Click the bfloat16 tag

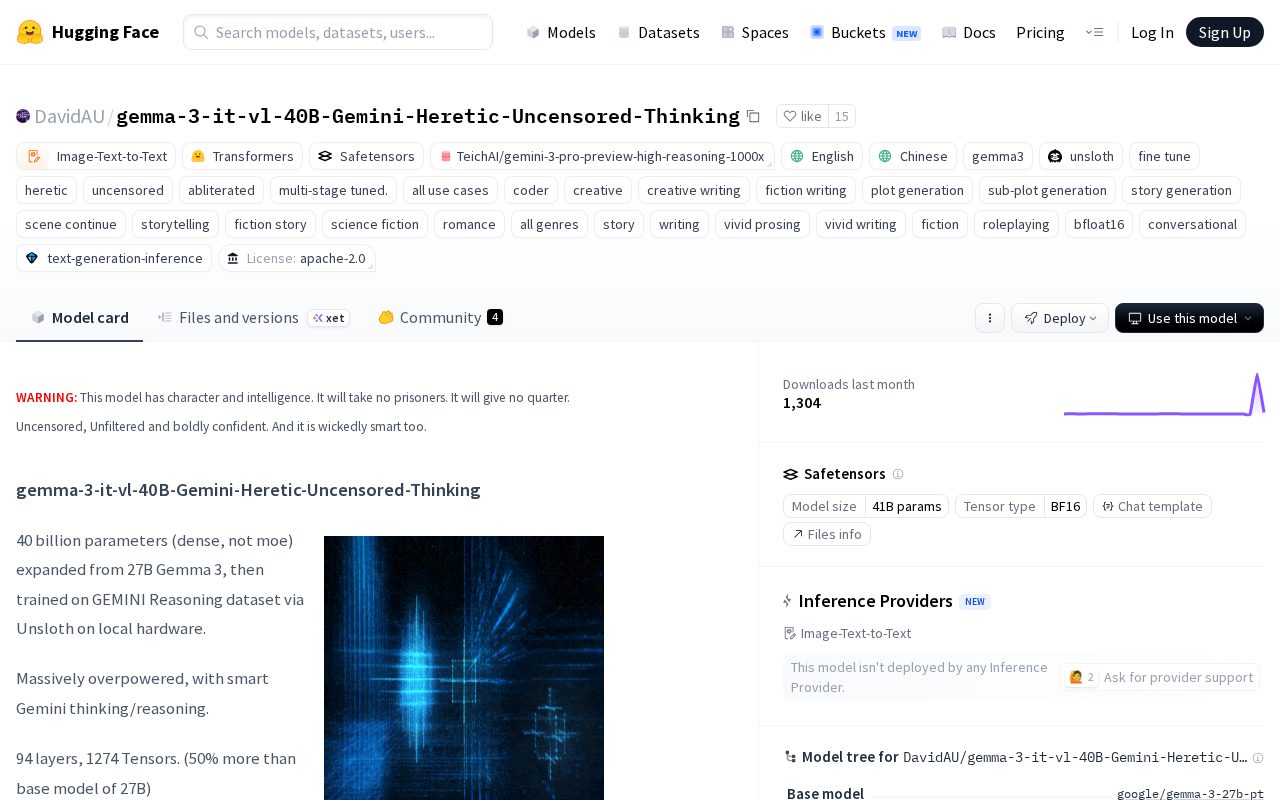pyautogui.click(x=1099, y=224)
